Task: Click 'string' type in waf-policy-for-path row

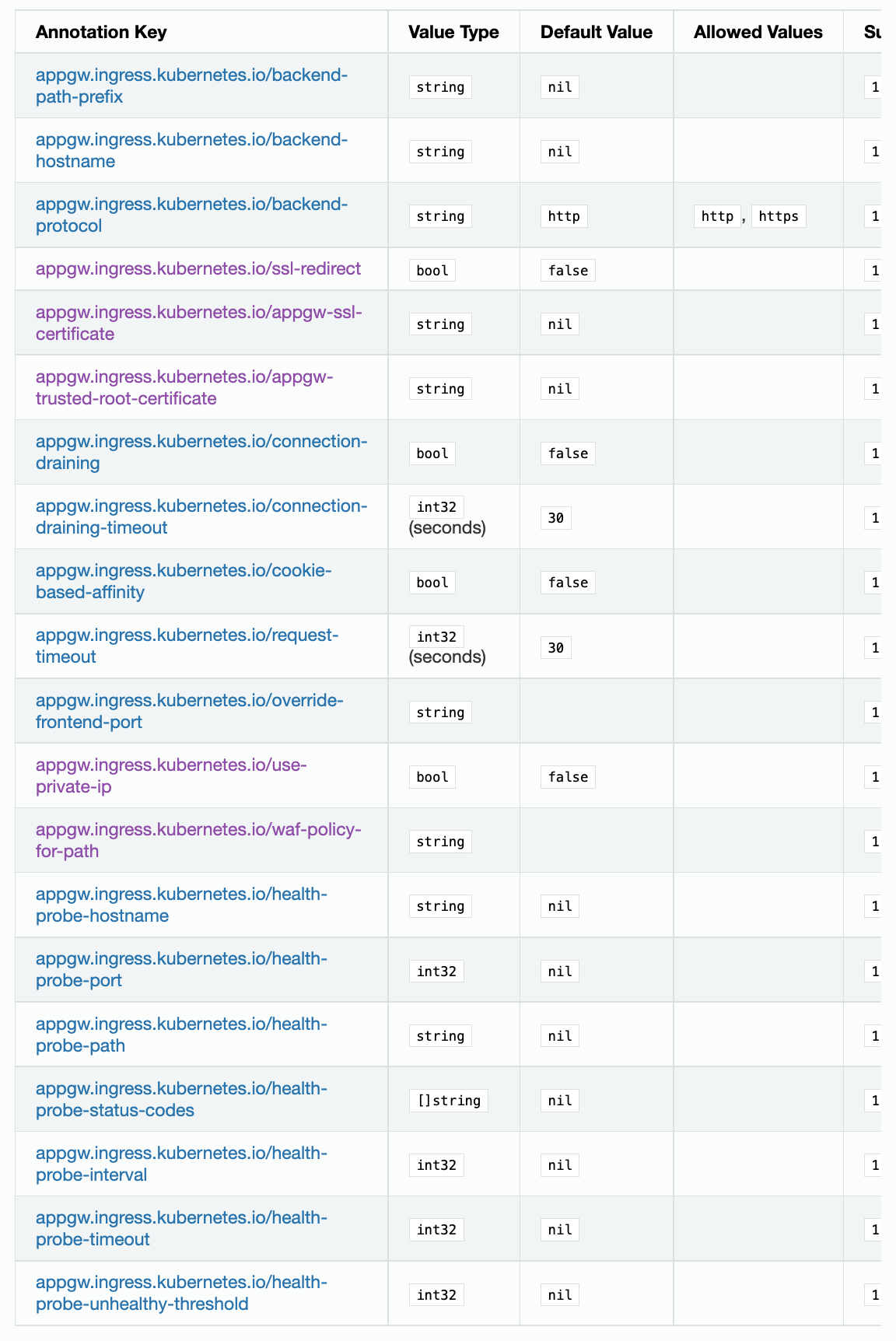Action: pyautogui.click(x=440, y=842)
